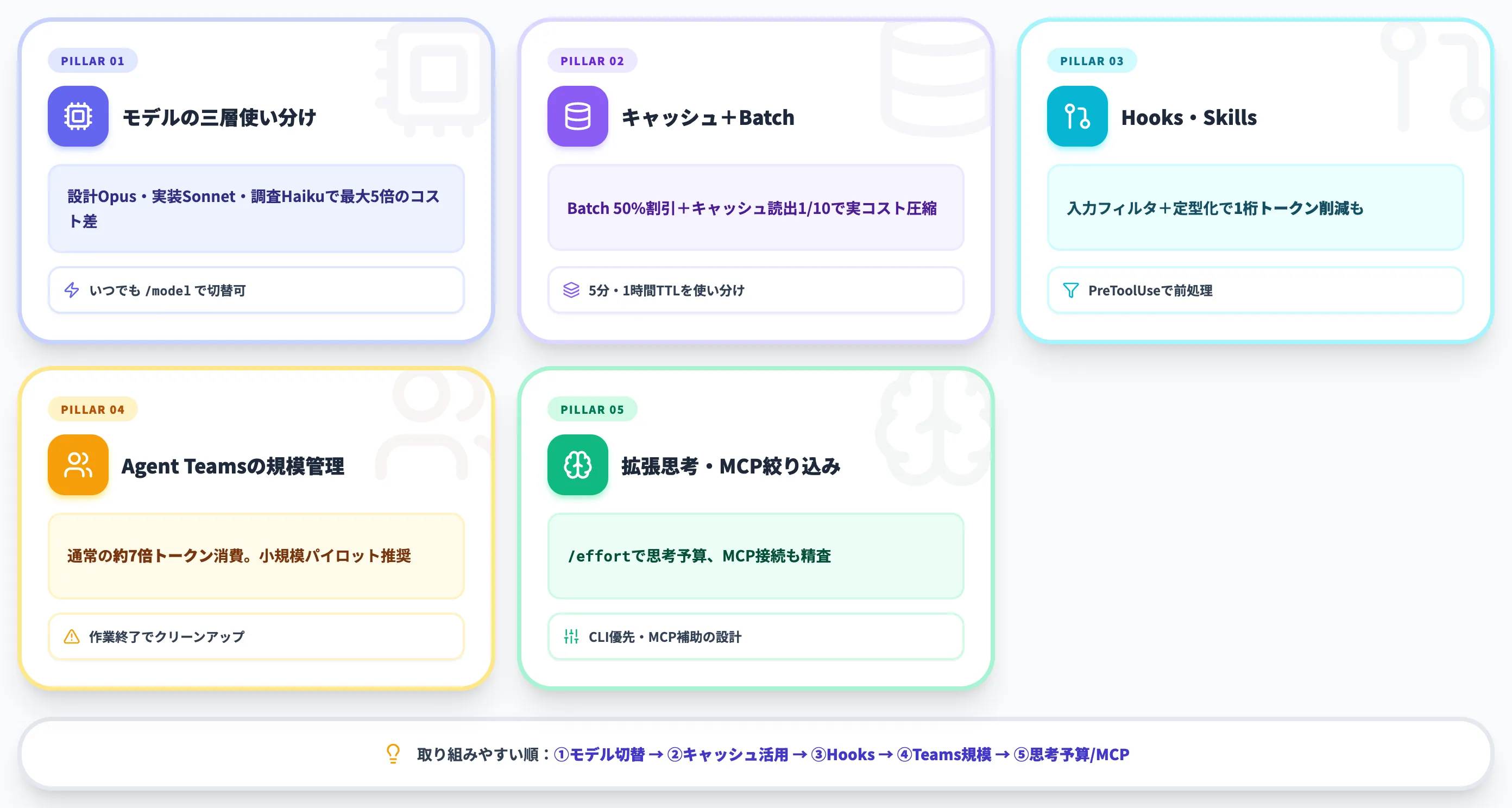Select the heading 拡張思考・MCP絞り込み
The height and width of the screenshot is (808, 1512).
click(x=731, y=466)
